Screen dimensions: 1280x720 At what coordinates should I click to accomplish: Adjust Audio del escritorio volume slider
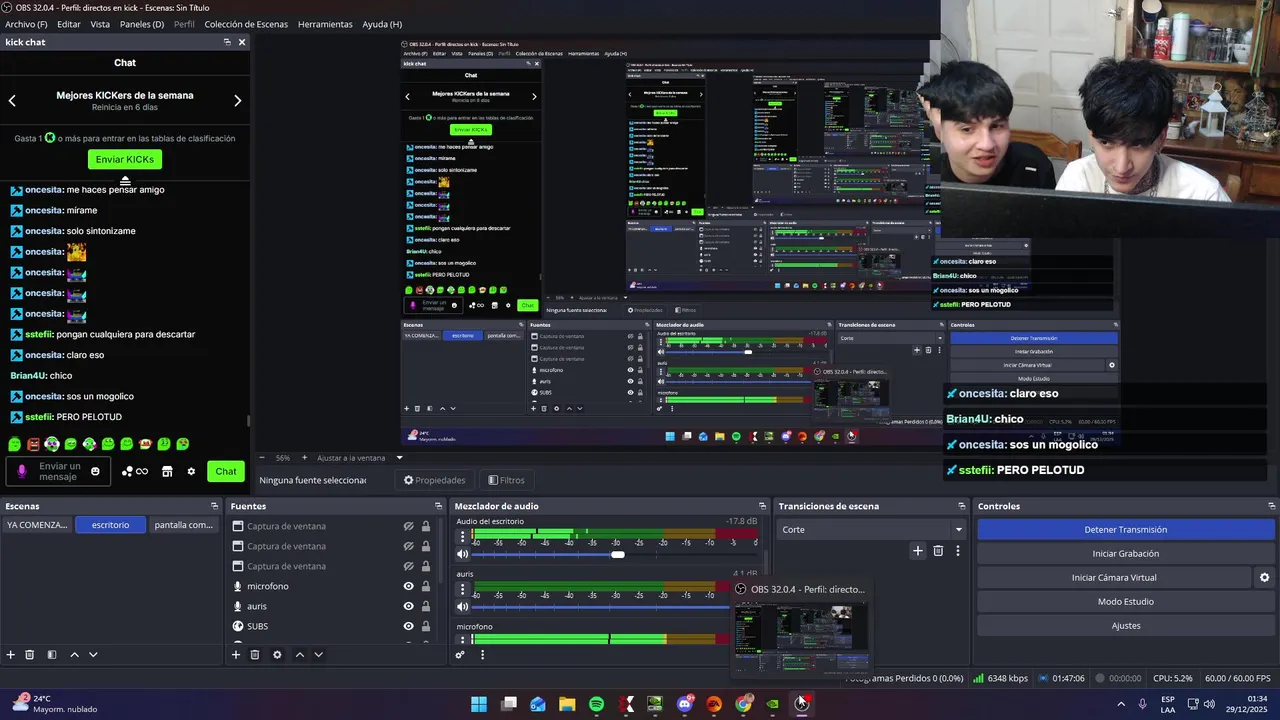click(617, 555)
